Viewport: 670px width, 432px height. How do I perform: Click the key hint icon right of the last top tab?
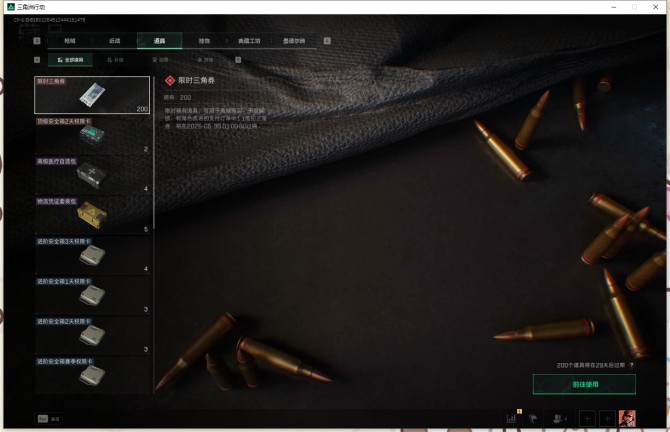tap(327, 41)
